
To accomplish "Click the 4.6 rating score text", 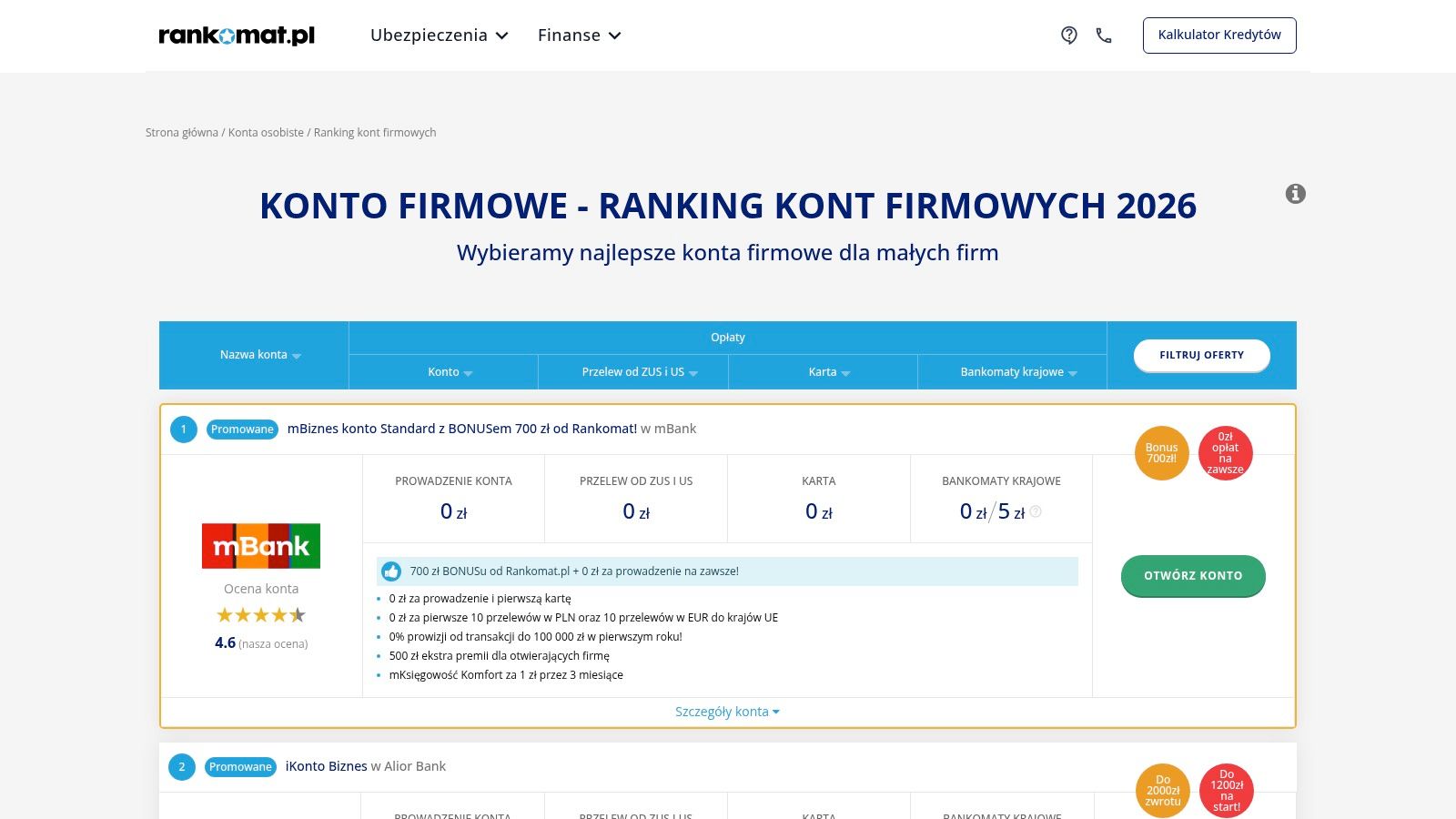I will (225, 642).
